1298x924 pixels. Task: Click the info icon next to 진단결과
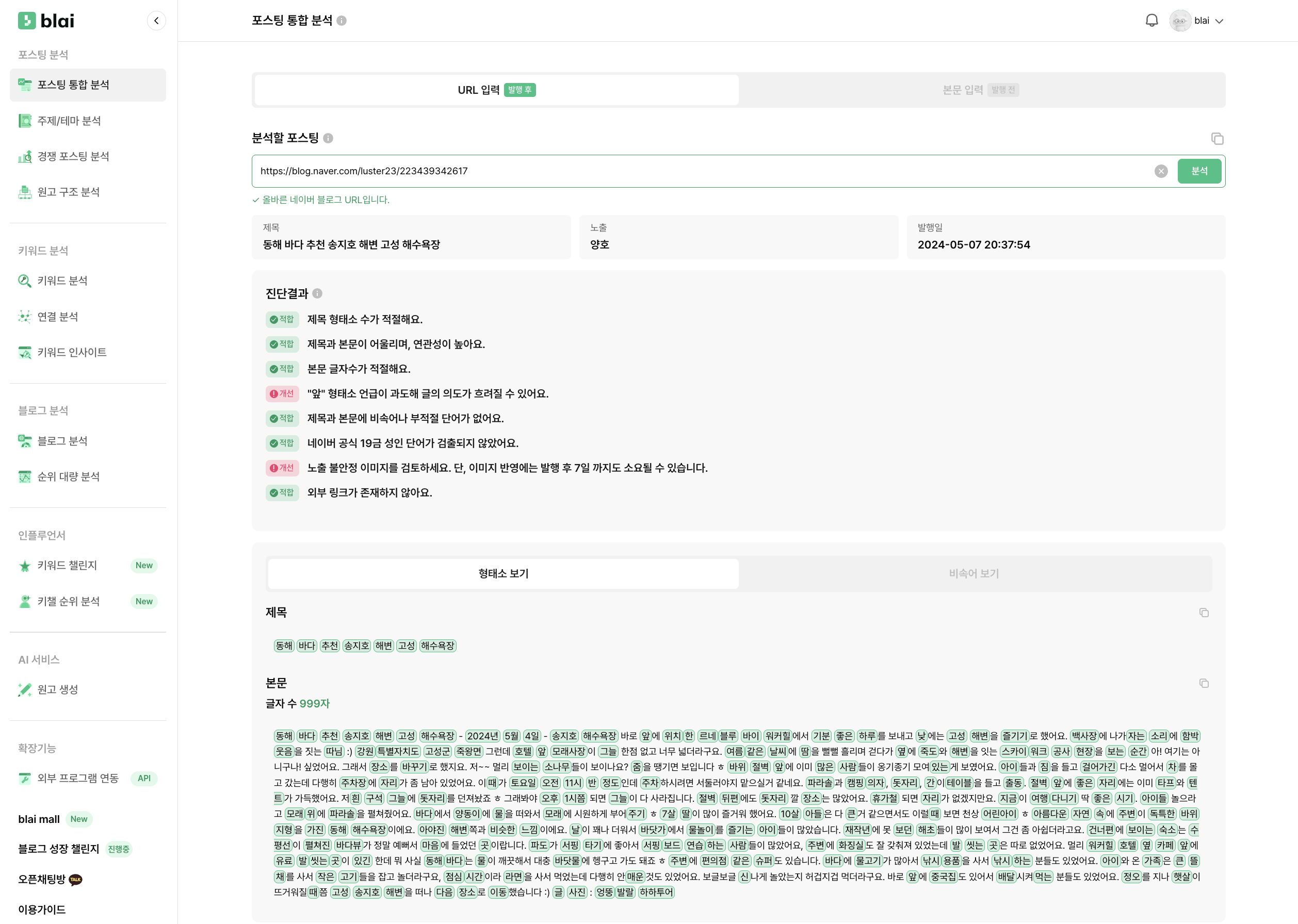point(318,293)
